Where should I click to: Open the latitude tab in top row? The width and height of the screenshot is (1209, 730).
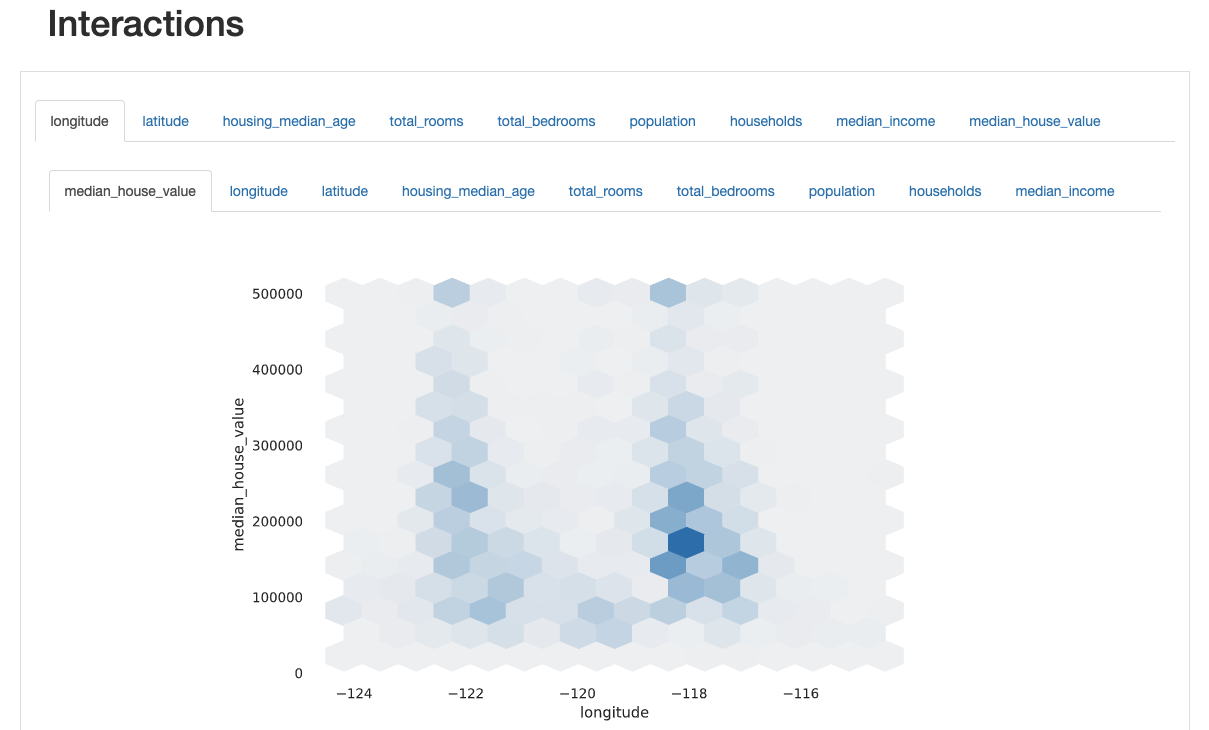(165, 121)
